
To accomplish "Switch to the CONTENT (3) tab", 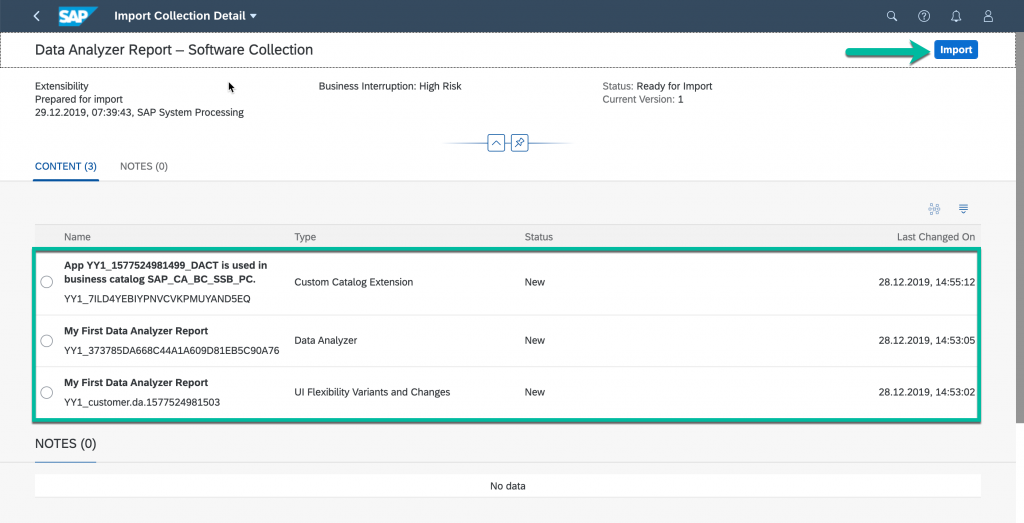I will click(65, 166).
